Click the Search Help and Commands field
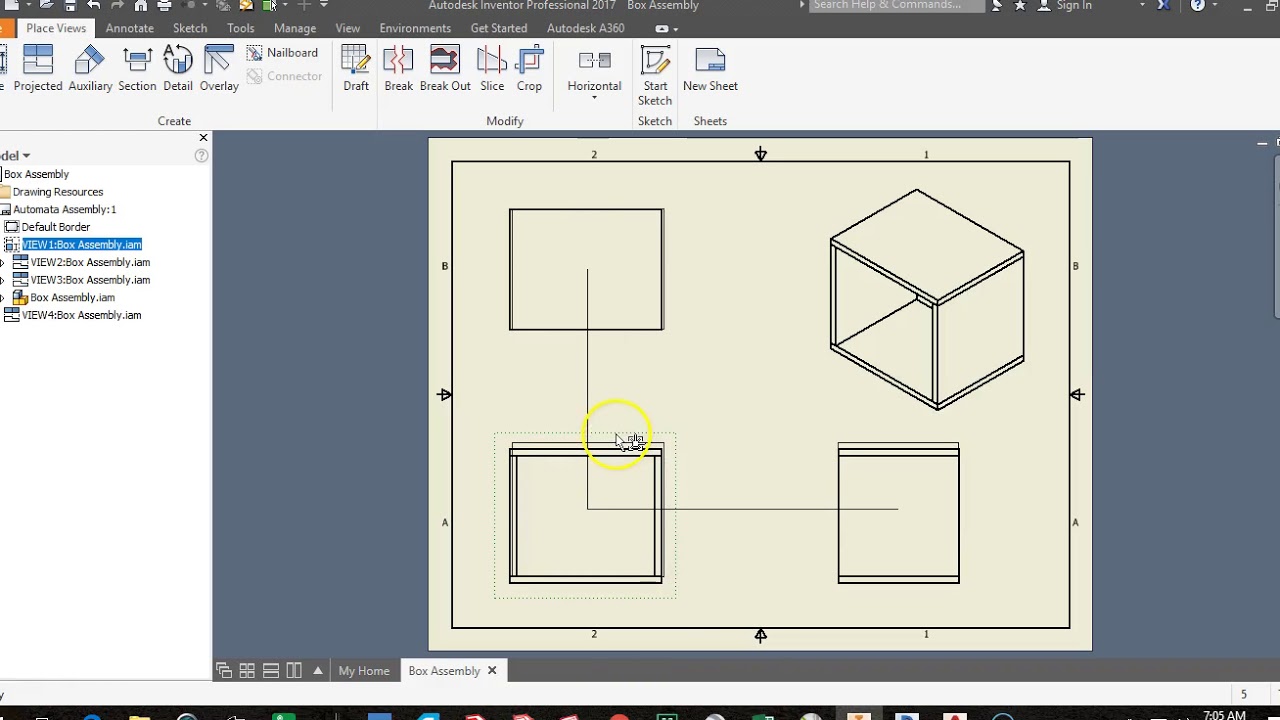 (895, 6)
